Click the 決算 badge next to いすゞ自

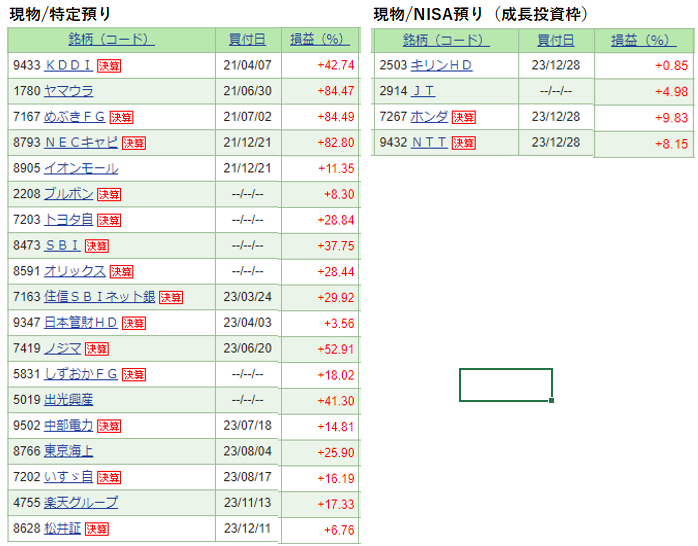click(x=109, y=478)
